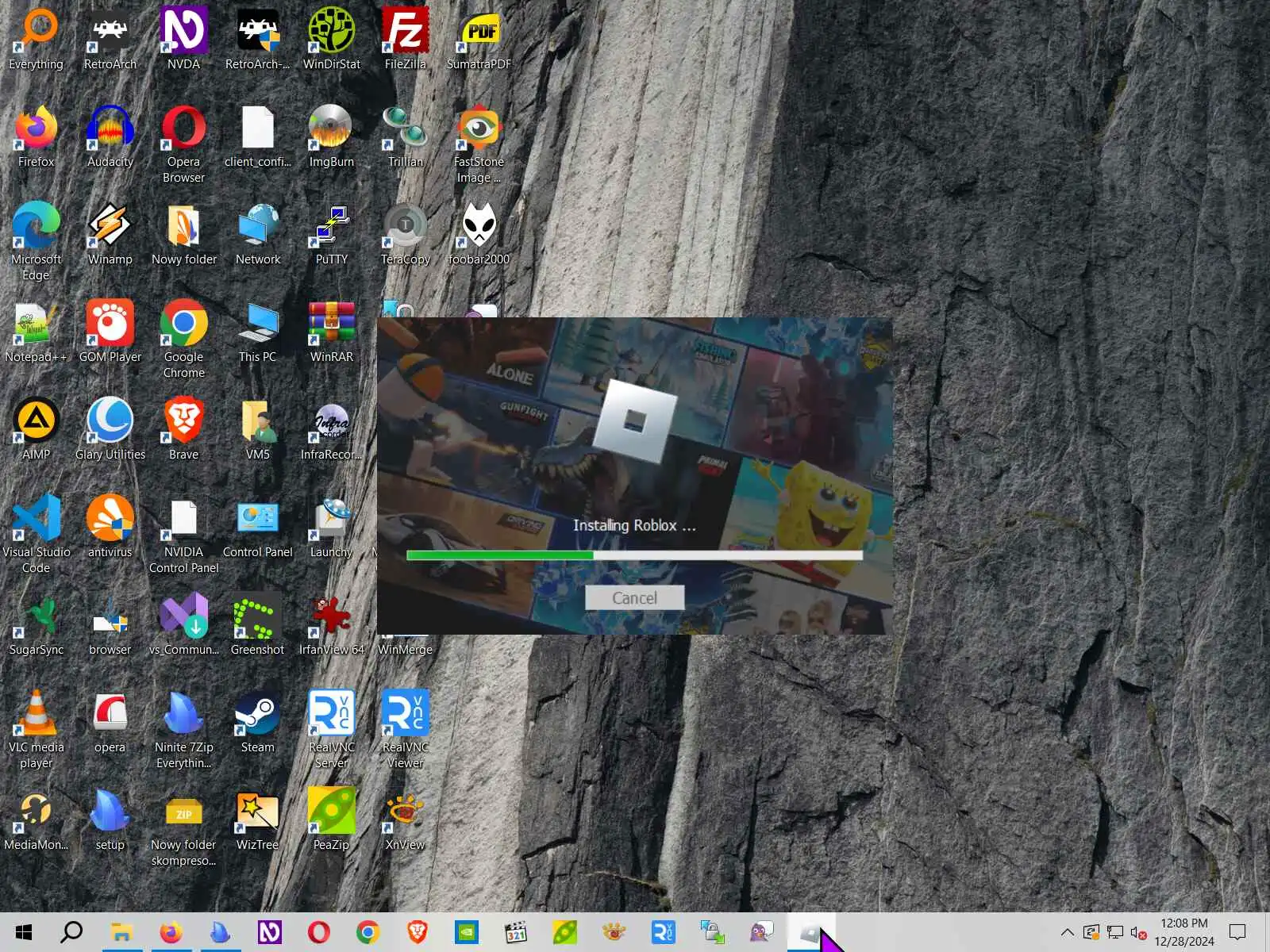Viewport: 1270px width, 952px height.
Task: Select the AIMP desktop icon
Action: click(37, 429)
